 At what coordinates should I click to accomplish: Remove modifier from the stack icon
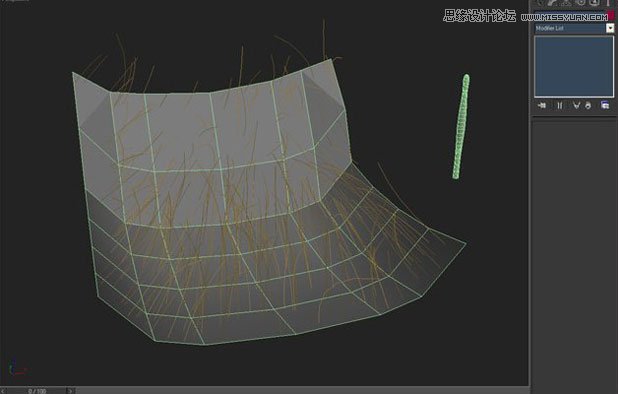[x=588, y=105]
